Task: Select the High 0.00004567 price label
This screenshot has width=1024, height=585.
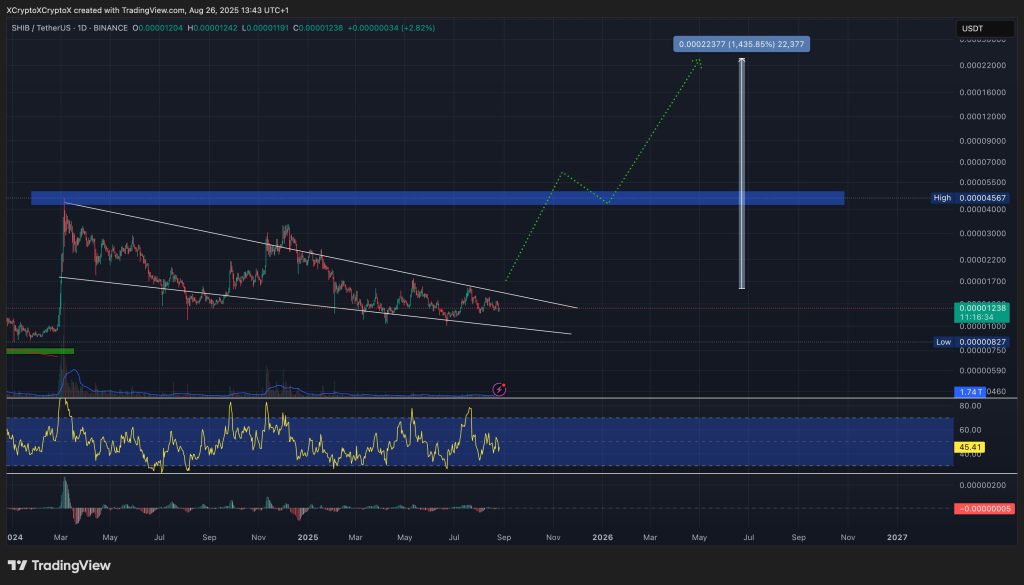Action: pos(970,198)
